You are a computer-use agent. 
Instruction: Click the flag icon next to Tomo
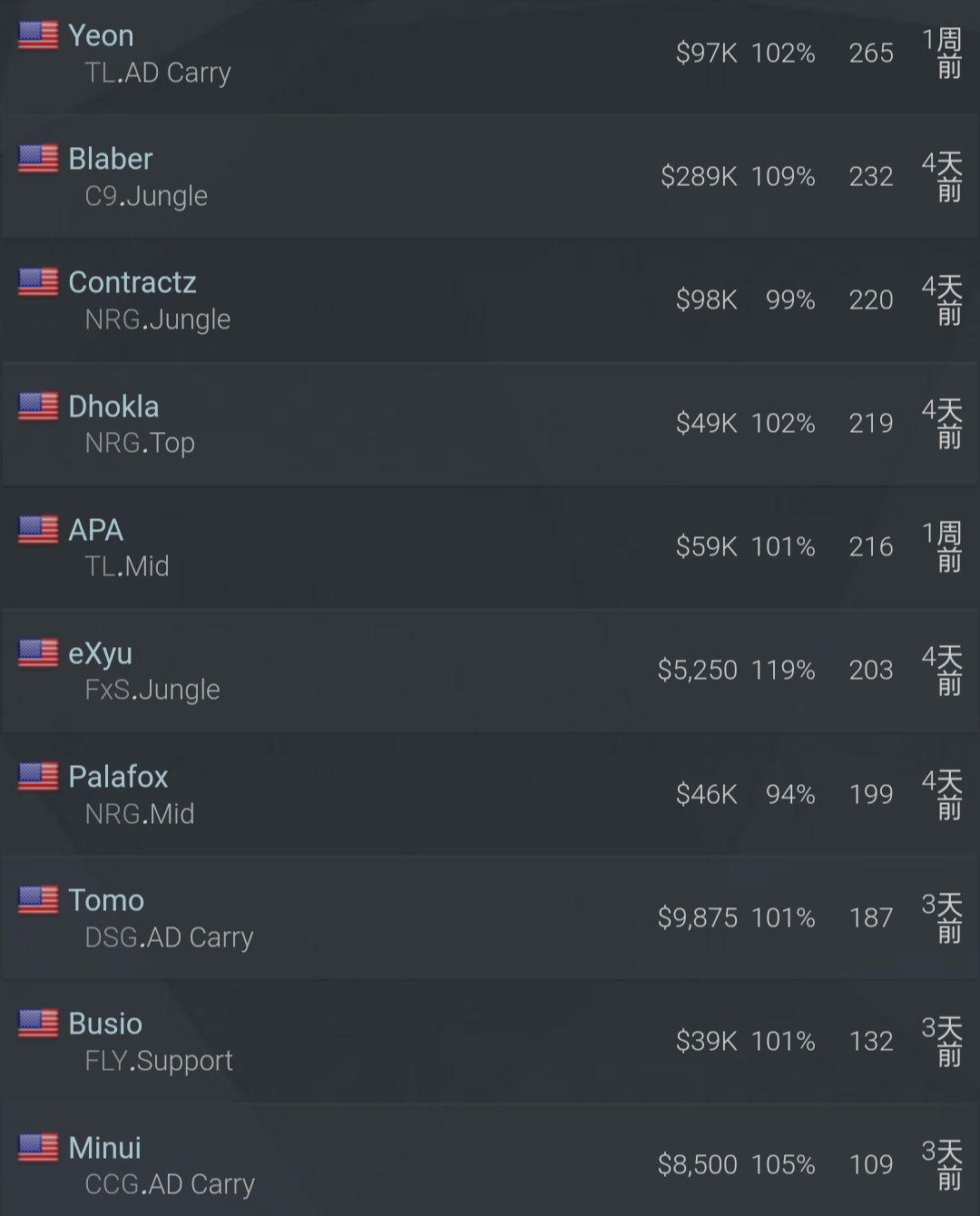(38, 899)
